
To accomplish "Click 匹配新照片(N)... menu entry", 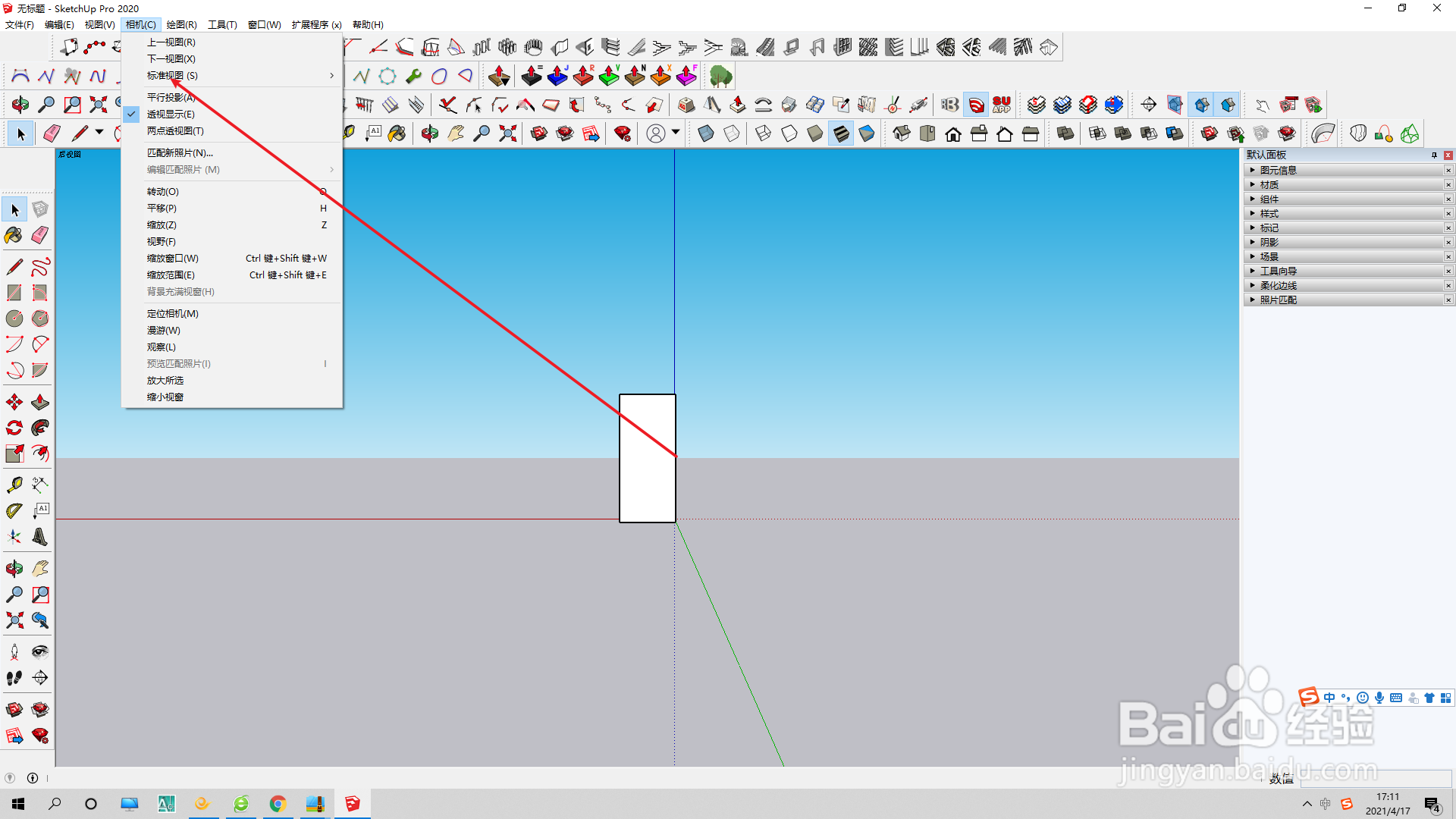I will 180,153.
